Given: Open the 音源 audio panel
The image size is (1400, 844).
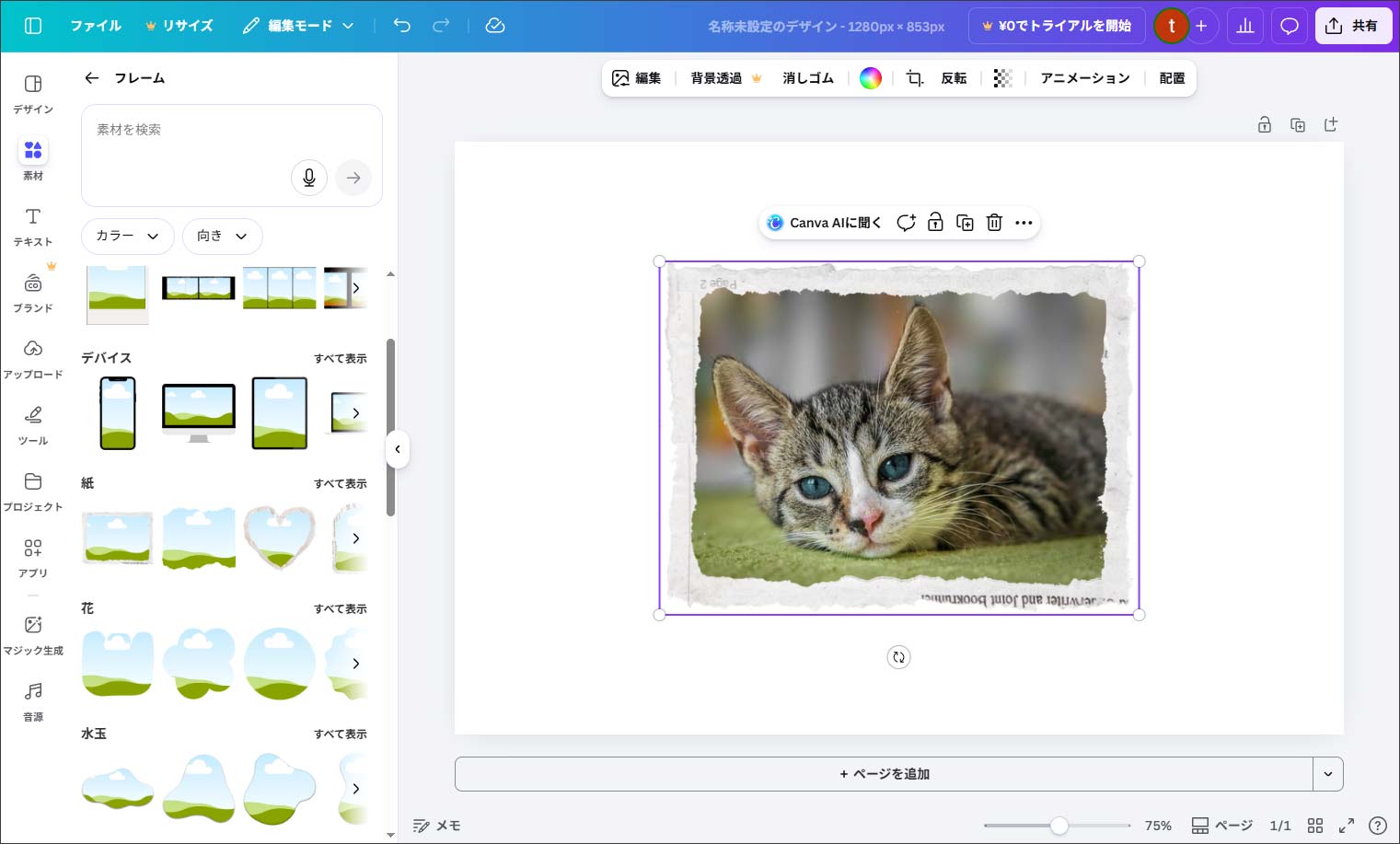Looking at the screenshot, I should click(x=33, y=699).
